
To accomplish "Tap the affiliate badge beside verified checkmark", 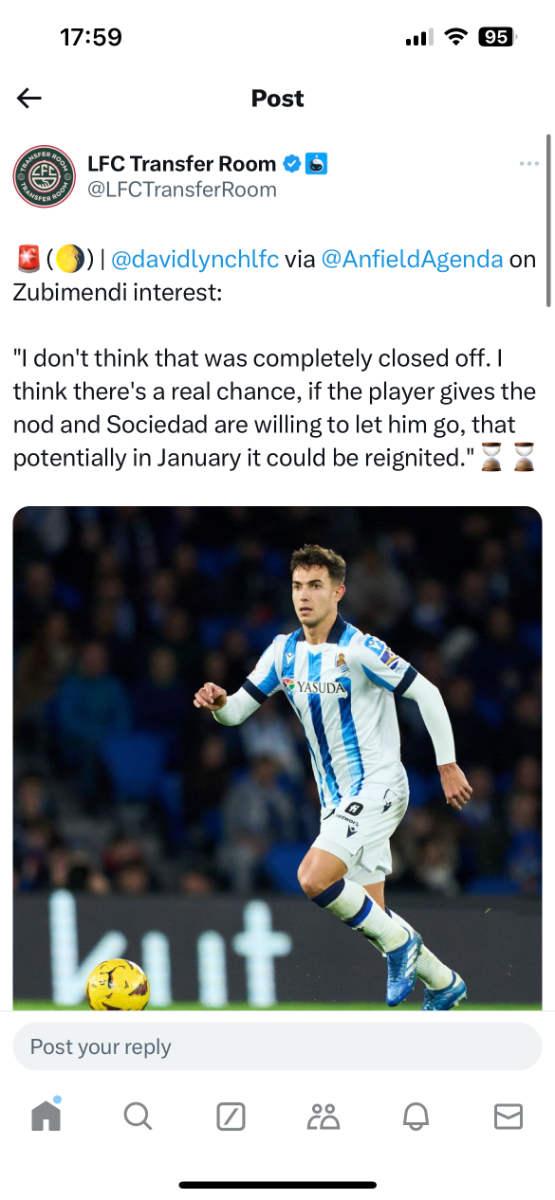I will (316, 164).
